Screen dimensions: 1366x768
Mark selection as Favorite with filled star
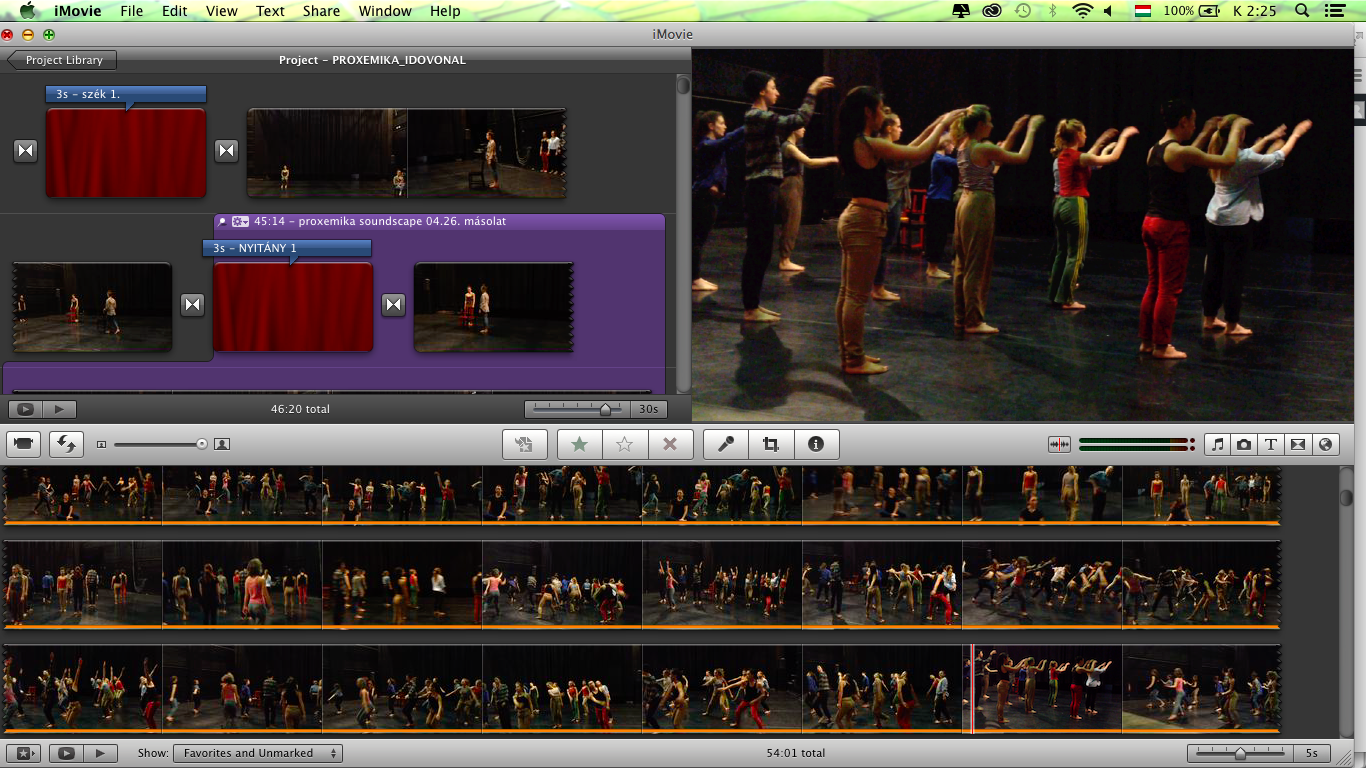pyautogui.click(x=579, y=444)
